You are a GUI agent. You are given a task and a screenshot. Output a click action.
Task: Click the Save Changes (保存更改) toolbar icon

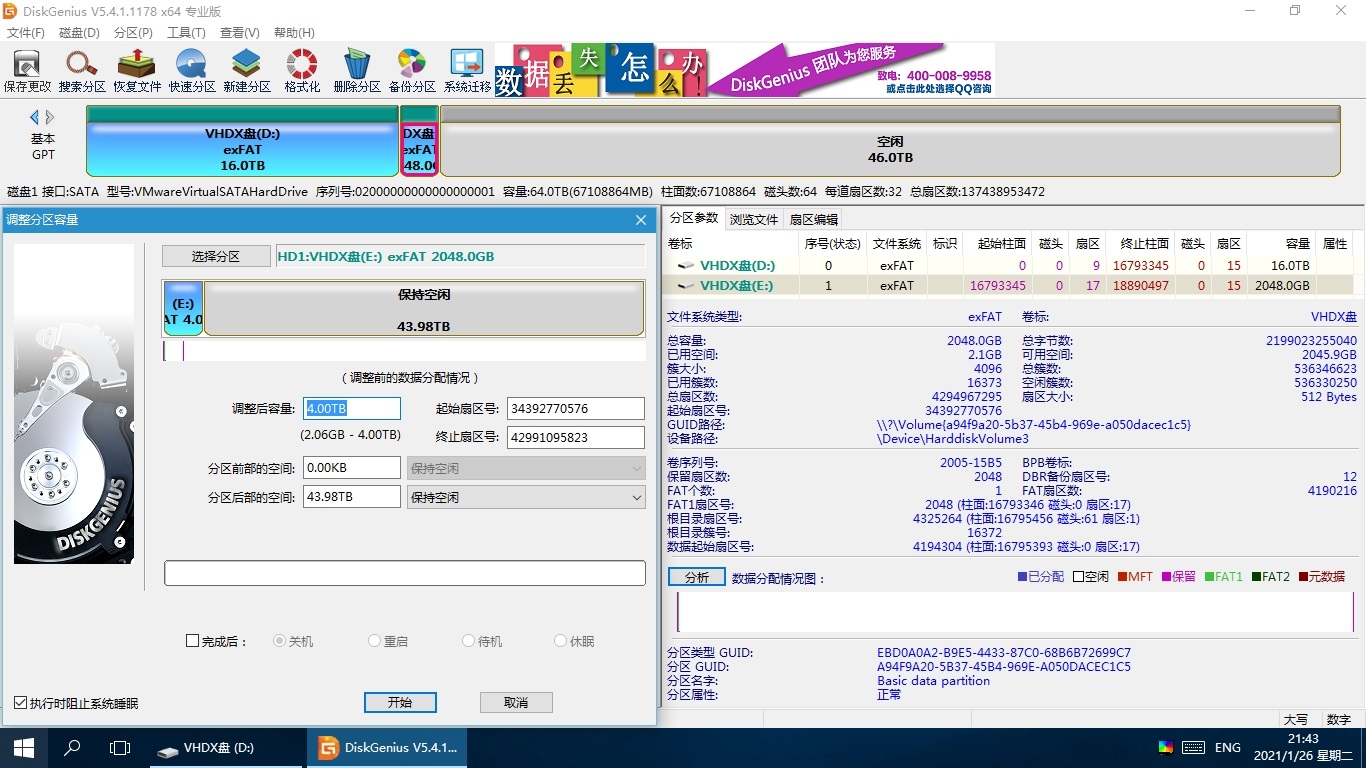27,70
